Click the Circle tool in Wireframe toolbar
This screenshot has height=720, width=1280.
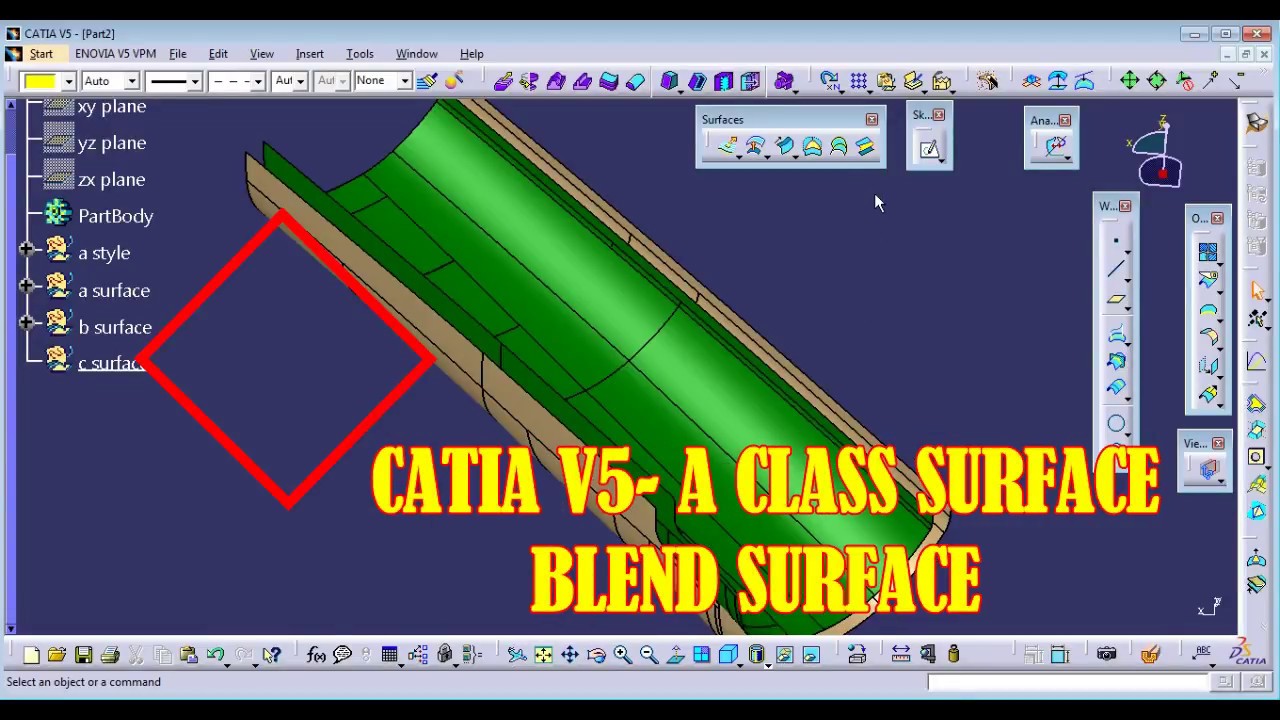(x=1116, y=424)
